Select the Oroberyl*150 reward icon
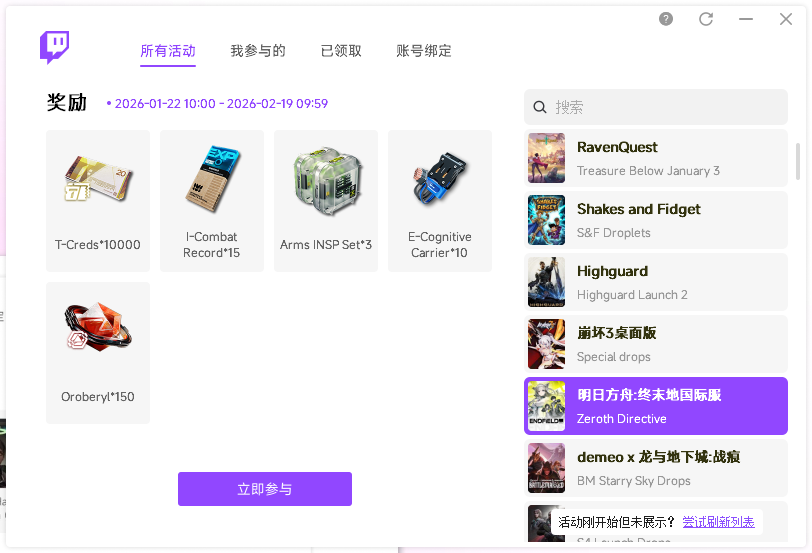This screenshot has height=553, width=812. 98,334
